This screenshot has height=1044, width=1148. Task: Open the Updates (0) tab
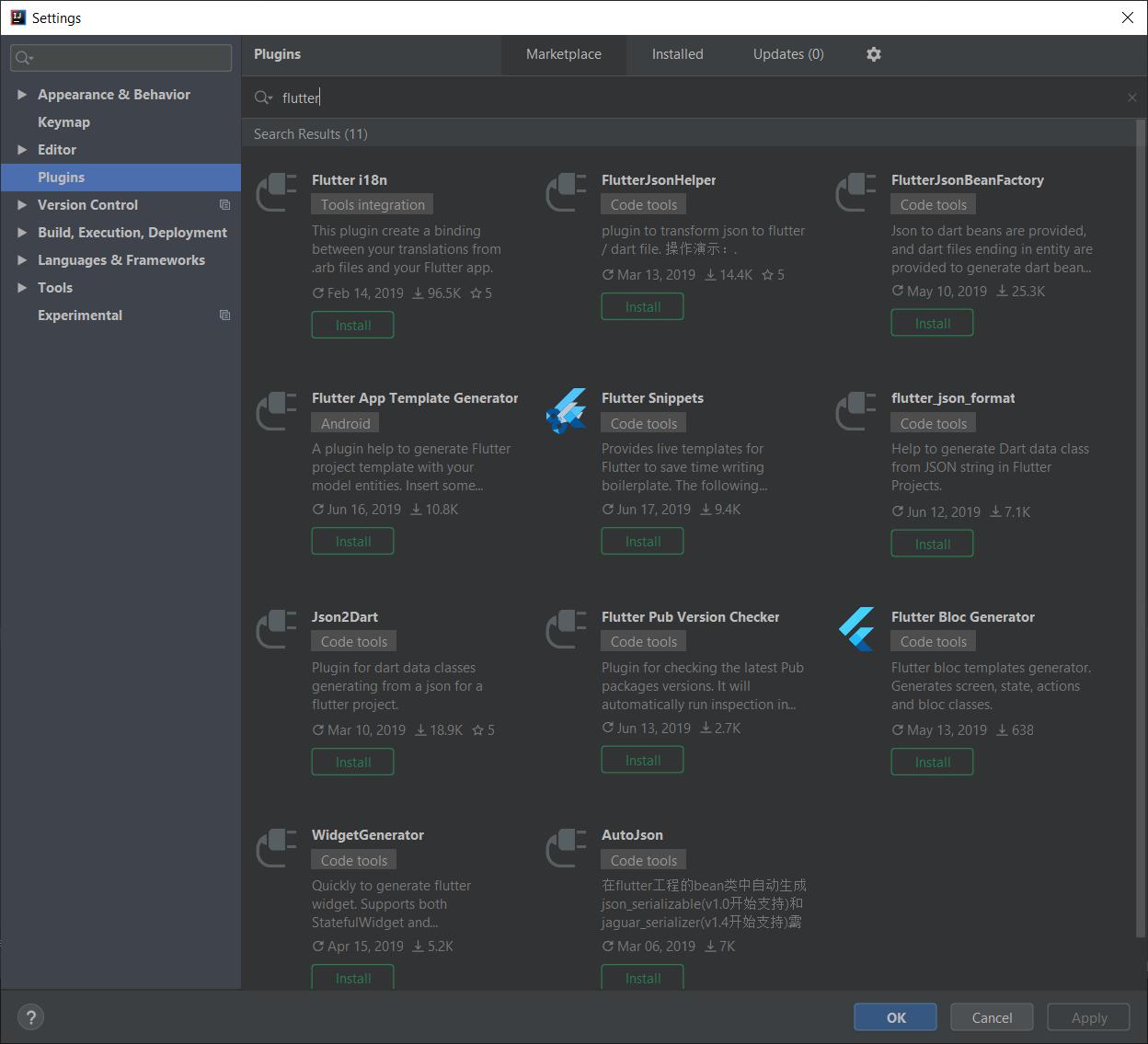tap(787, 54)
